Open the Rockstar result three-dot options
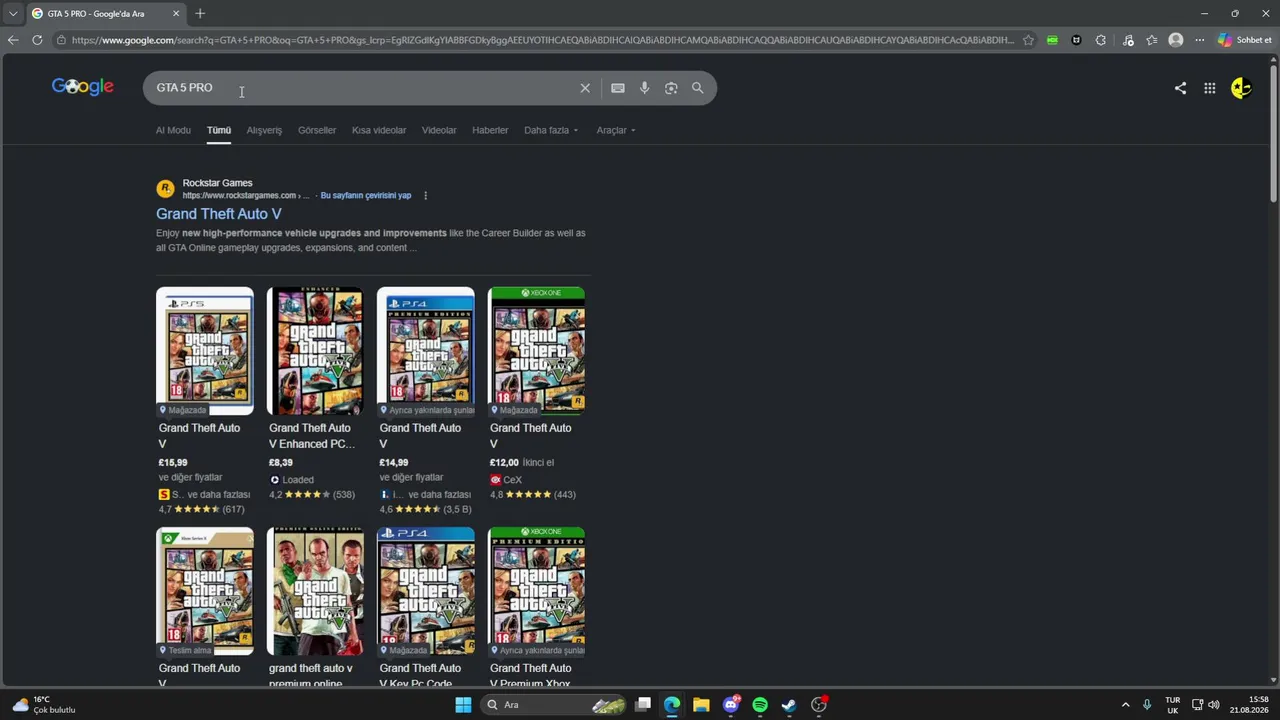The image size is (1280, 720). pos(425,196)
